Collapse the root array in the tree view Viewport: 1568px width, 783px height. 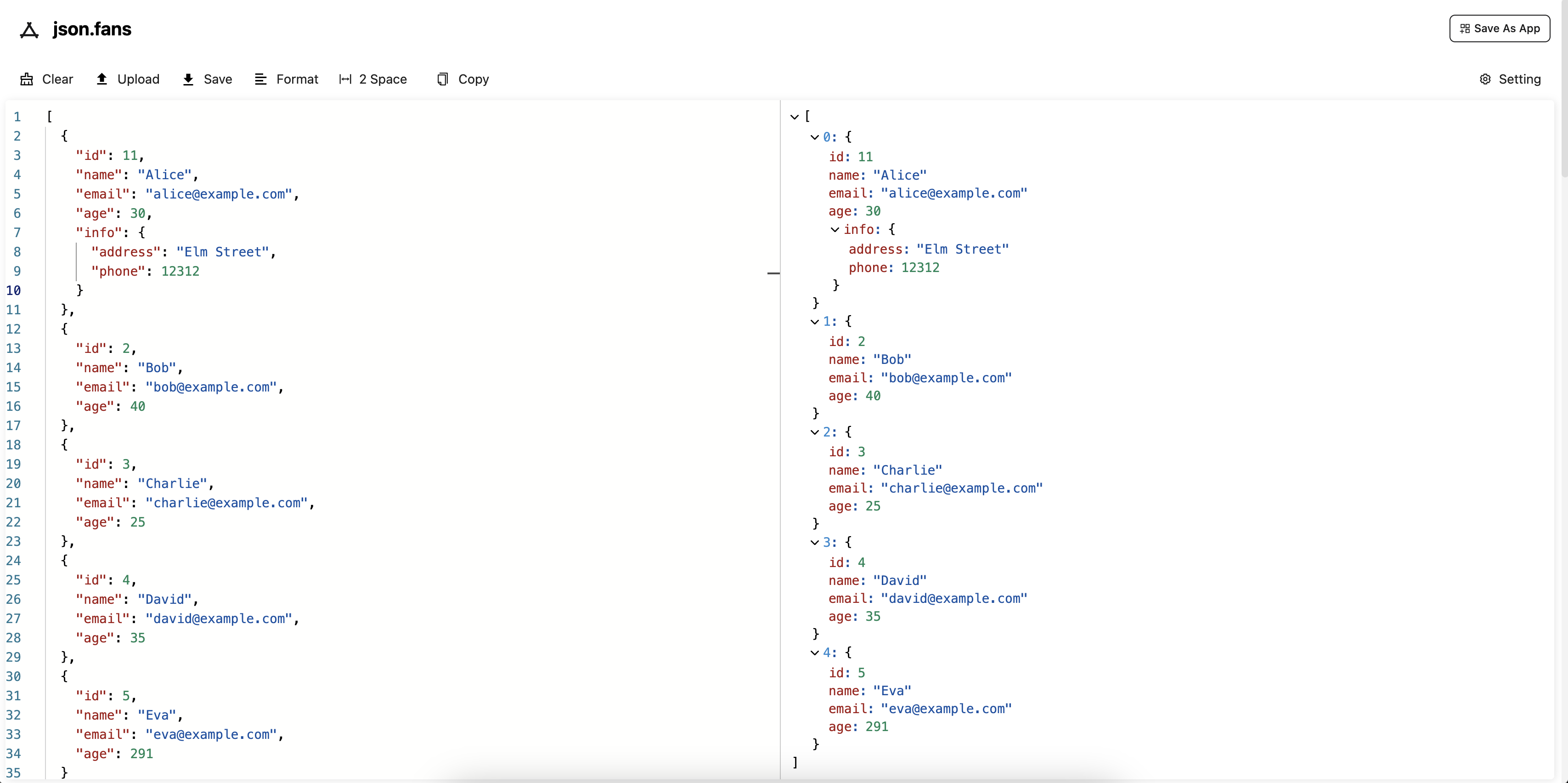point(795,117)
